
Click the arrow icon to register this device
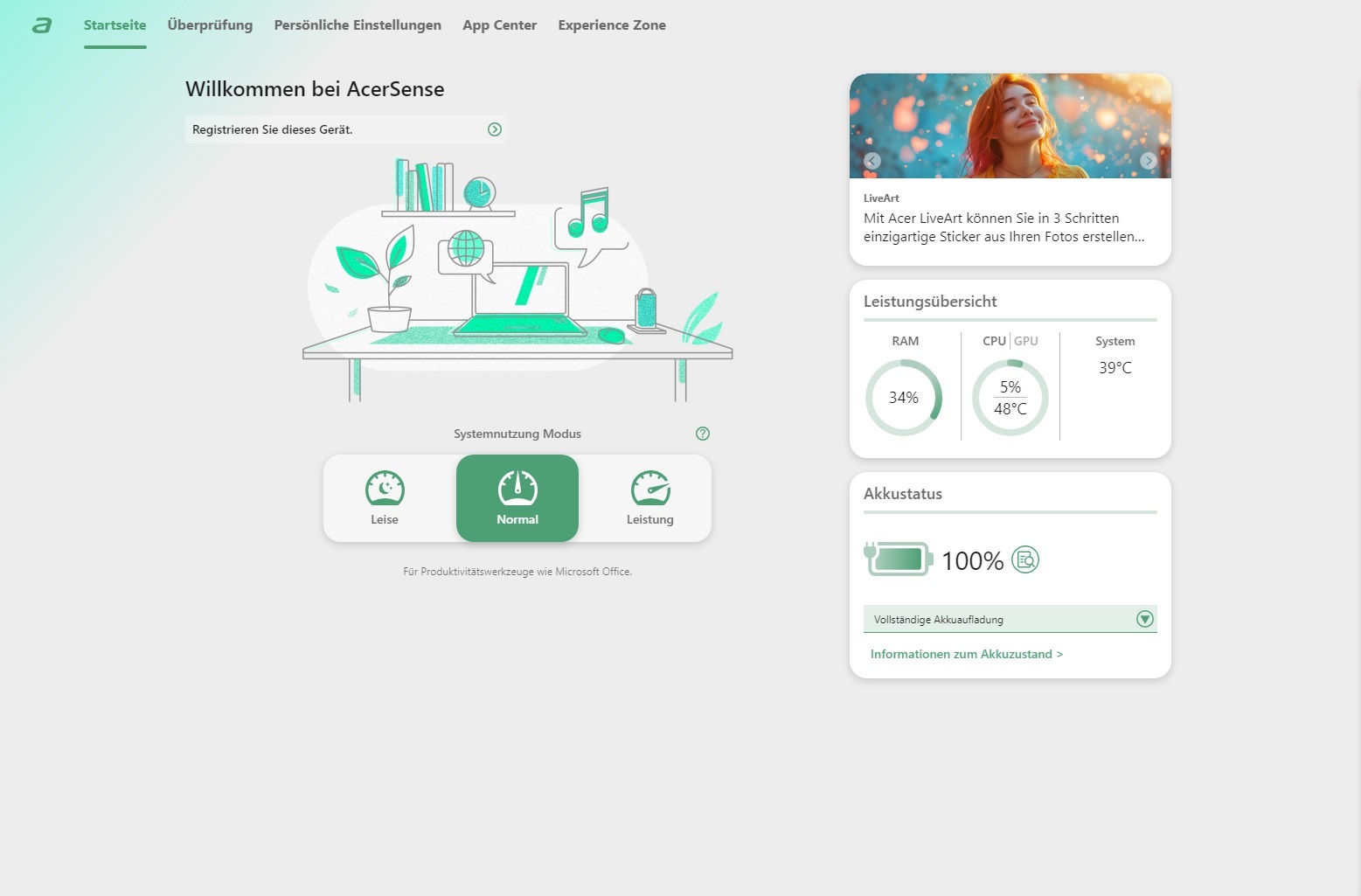pyautogui.click(x=495, y=129)
